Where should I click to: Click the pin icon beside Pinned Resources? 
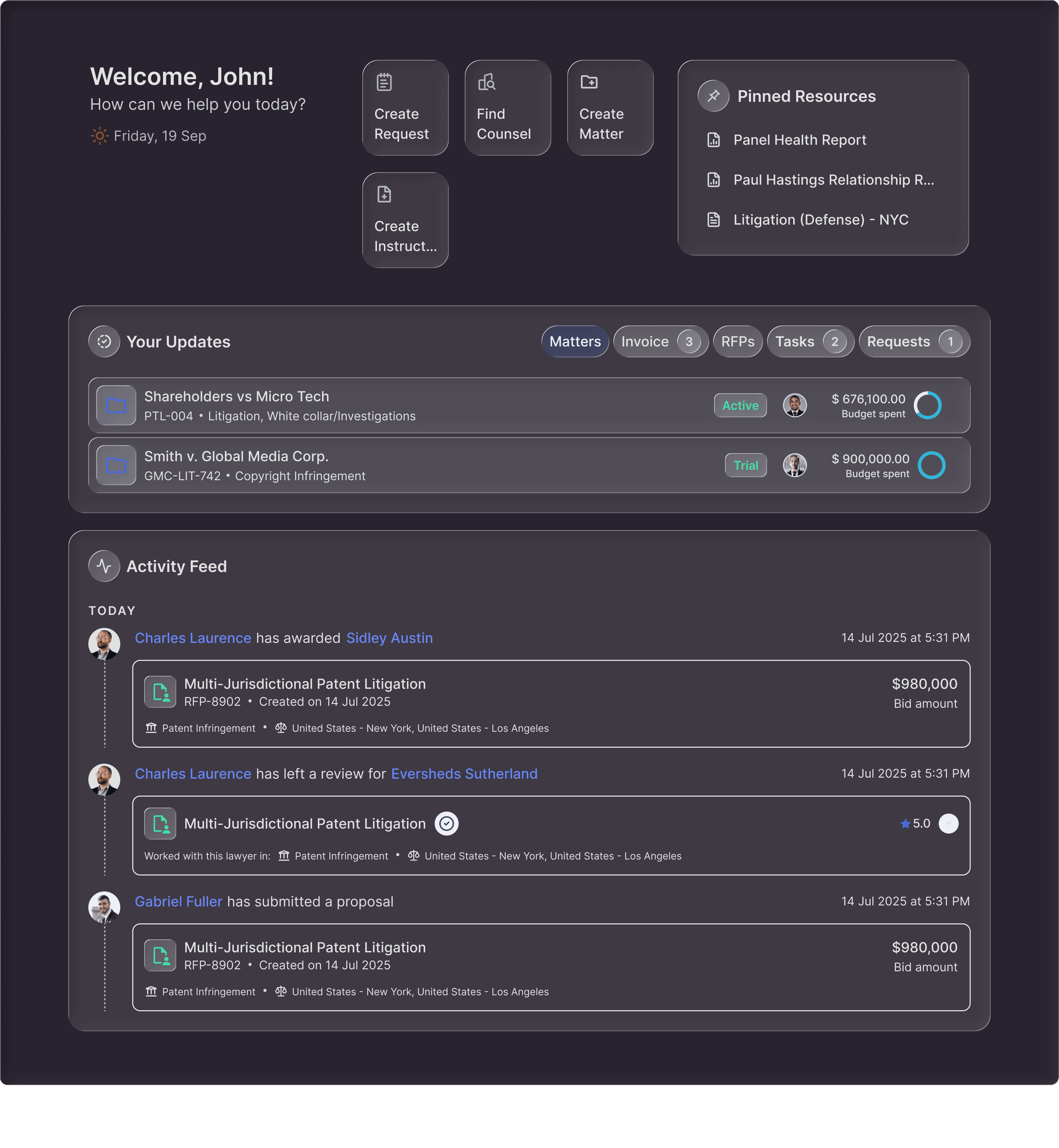[x=713, y=96]
